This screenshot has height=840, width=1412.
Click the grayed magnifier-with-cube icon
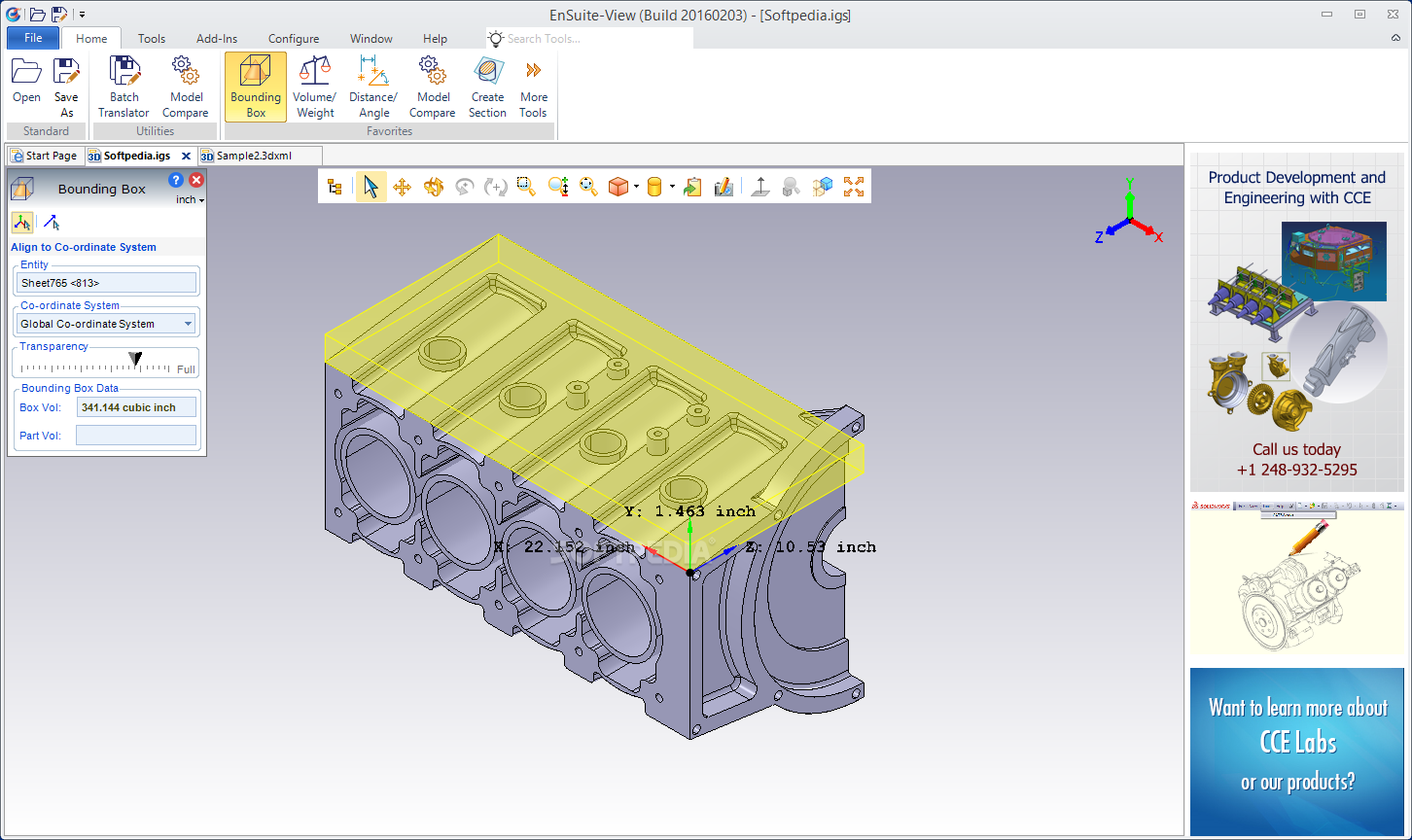click(x=792, y=187)
